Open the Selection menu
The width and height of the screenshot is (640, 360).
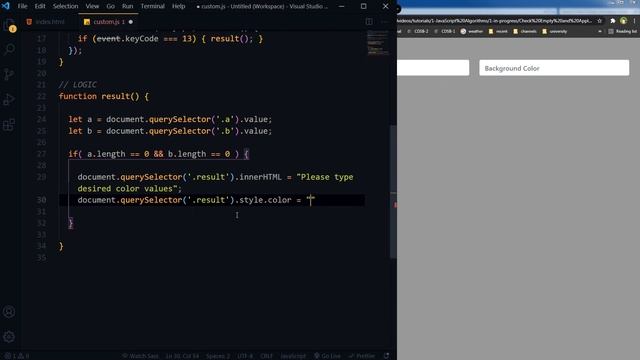click(65, 6)
